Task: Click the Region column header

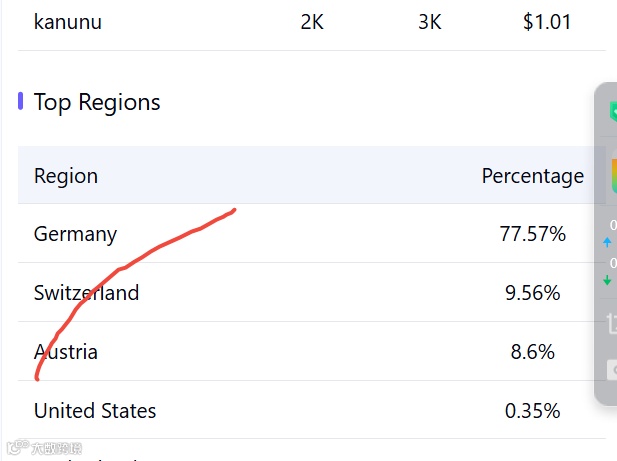Action: click(66, 176)
